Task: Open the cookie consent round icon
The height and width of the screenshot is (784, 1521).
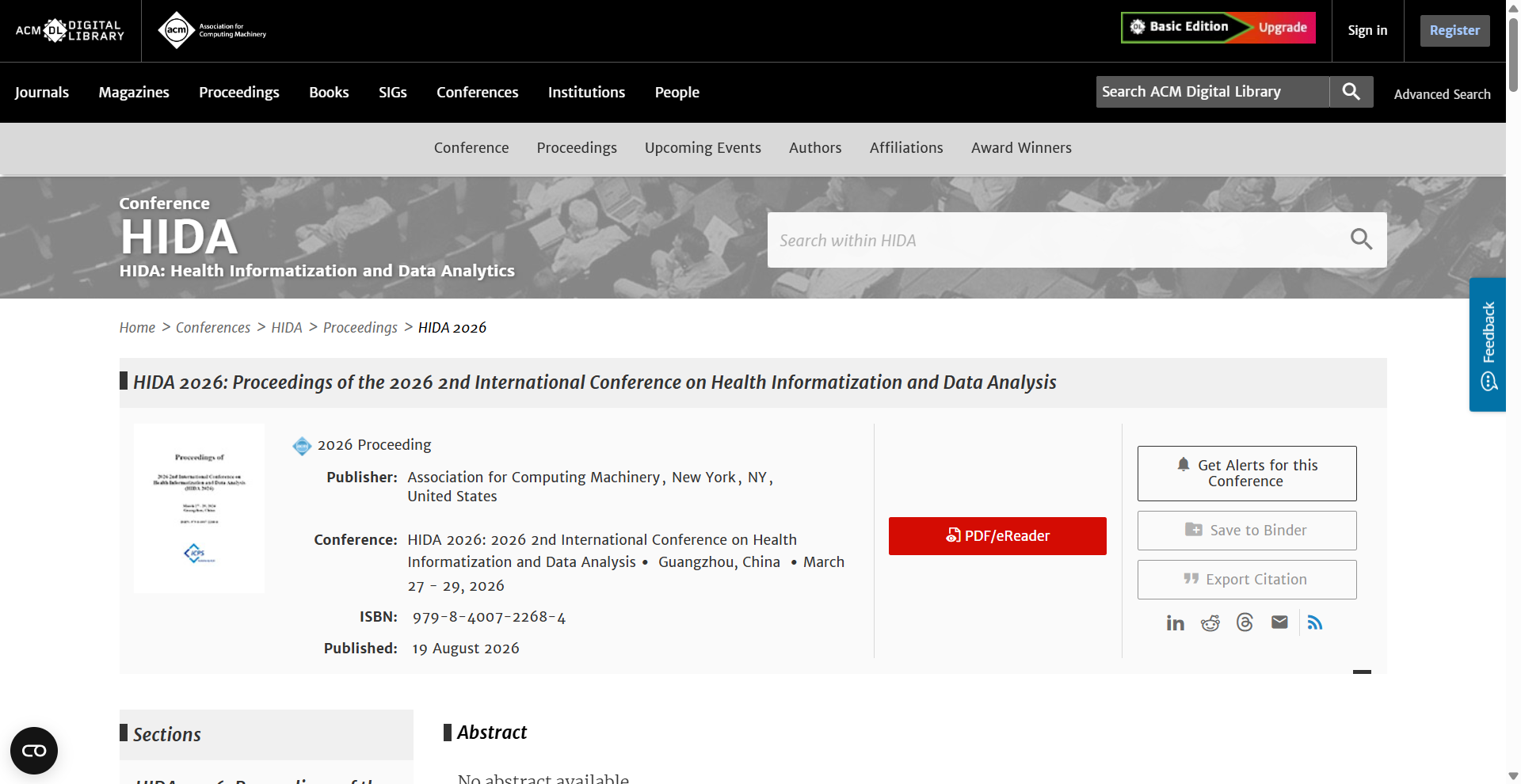Action: point(34,751)
